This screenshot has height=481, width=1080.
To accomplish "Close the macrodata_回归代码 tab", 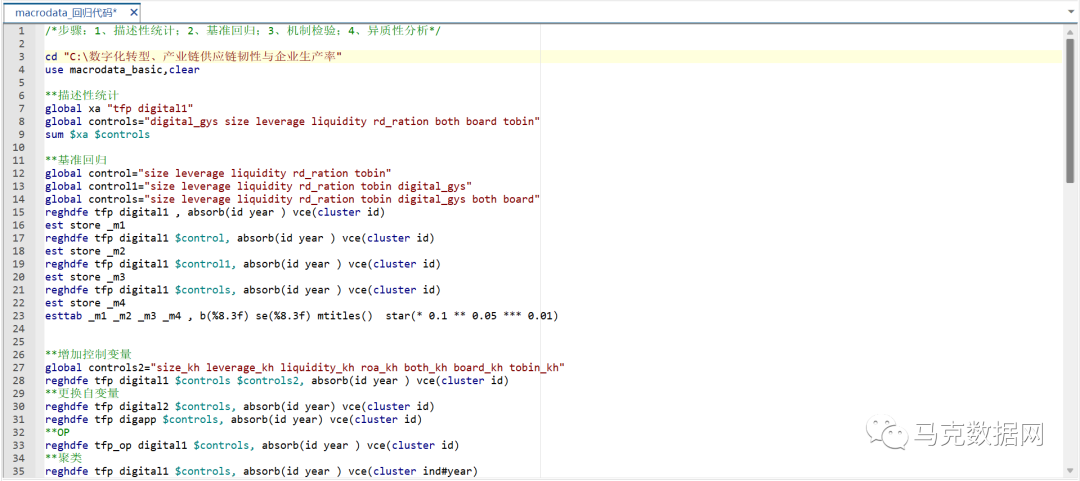I will 134,13.
